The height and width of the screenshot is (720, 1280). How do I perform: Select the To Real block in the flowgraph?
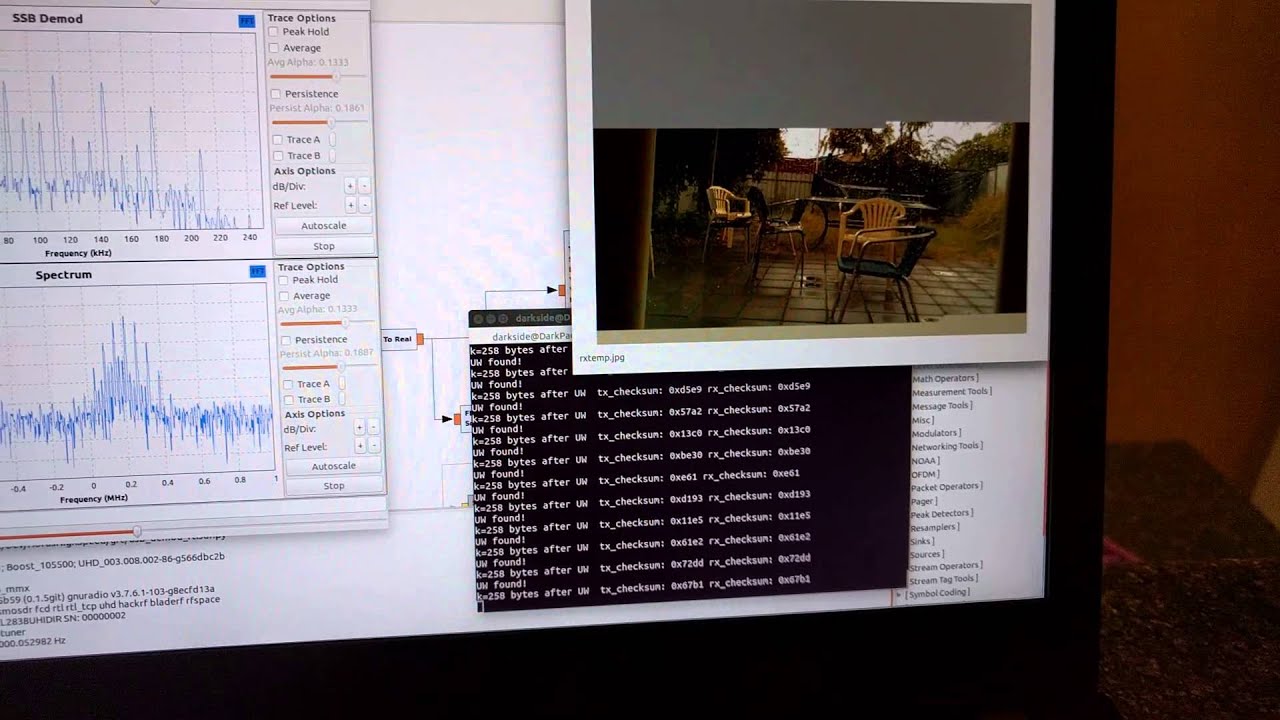[398, 339]
